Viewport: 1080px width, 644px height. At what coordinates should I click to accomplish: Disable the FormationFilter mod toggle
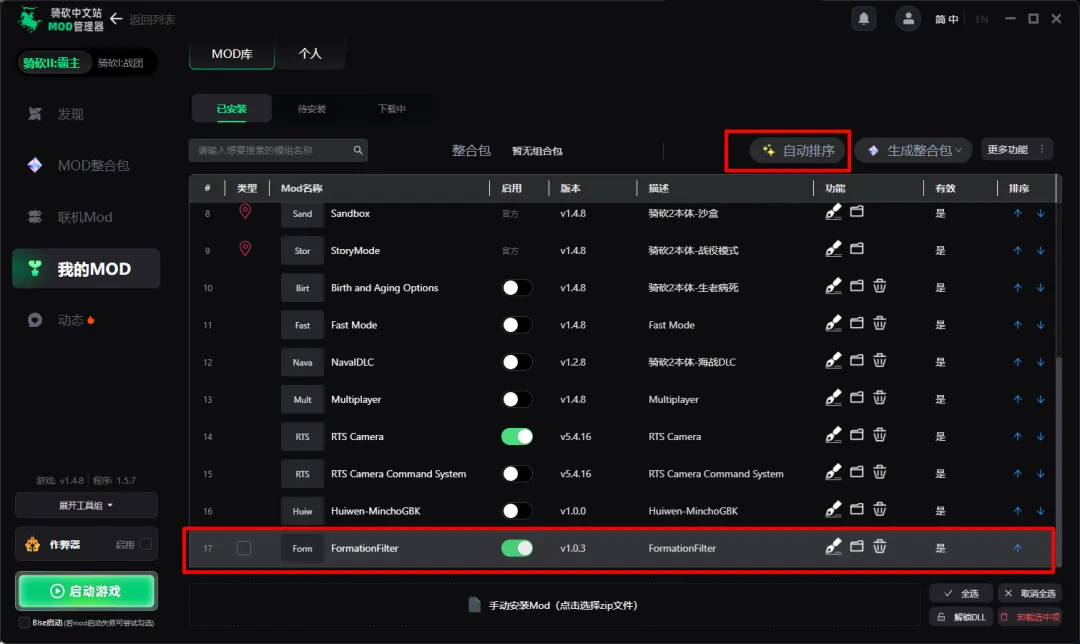(x=517, y=548)
